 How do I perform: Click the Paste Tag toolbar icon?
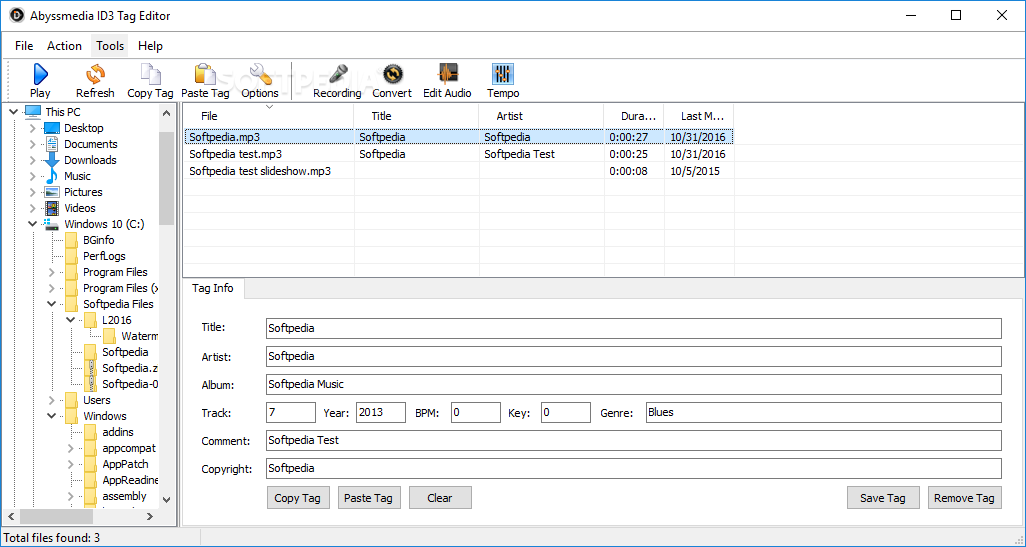click(205, 81)
